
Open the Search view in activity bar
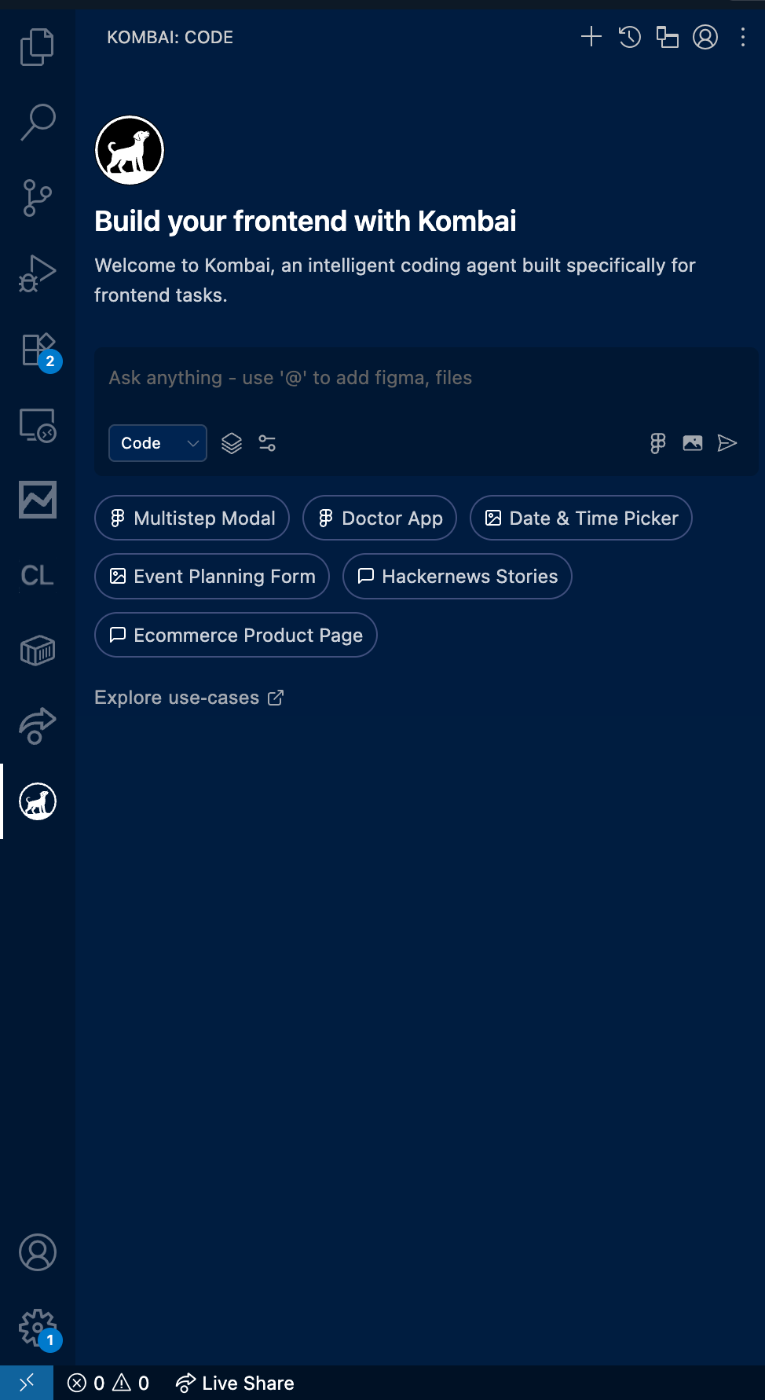click(x=37, y=122)
